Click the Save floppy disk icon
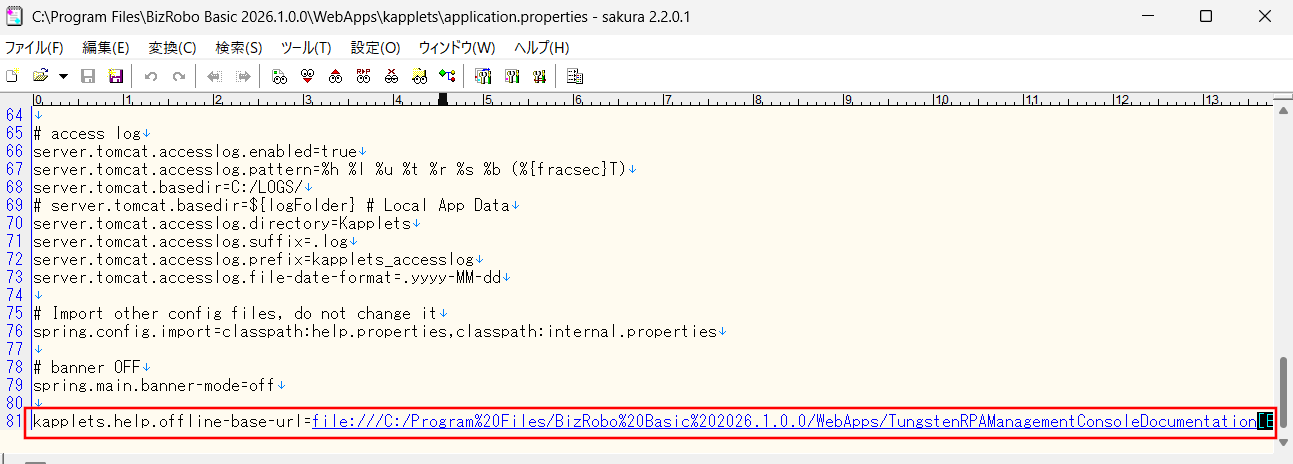The height and width of the screenshot is (464, 1293). pos(88,76)
